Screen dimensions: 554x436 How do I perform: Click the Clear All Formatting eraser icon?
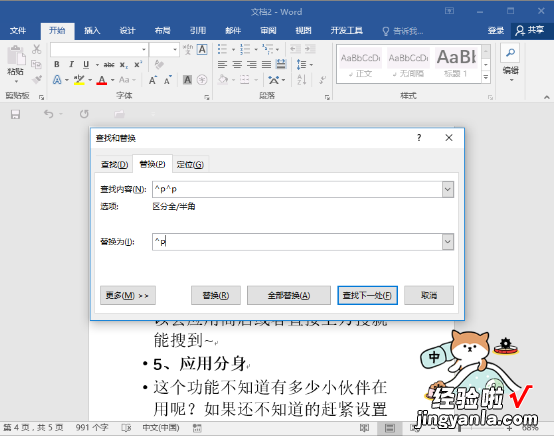[159, 64]
